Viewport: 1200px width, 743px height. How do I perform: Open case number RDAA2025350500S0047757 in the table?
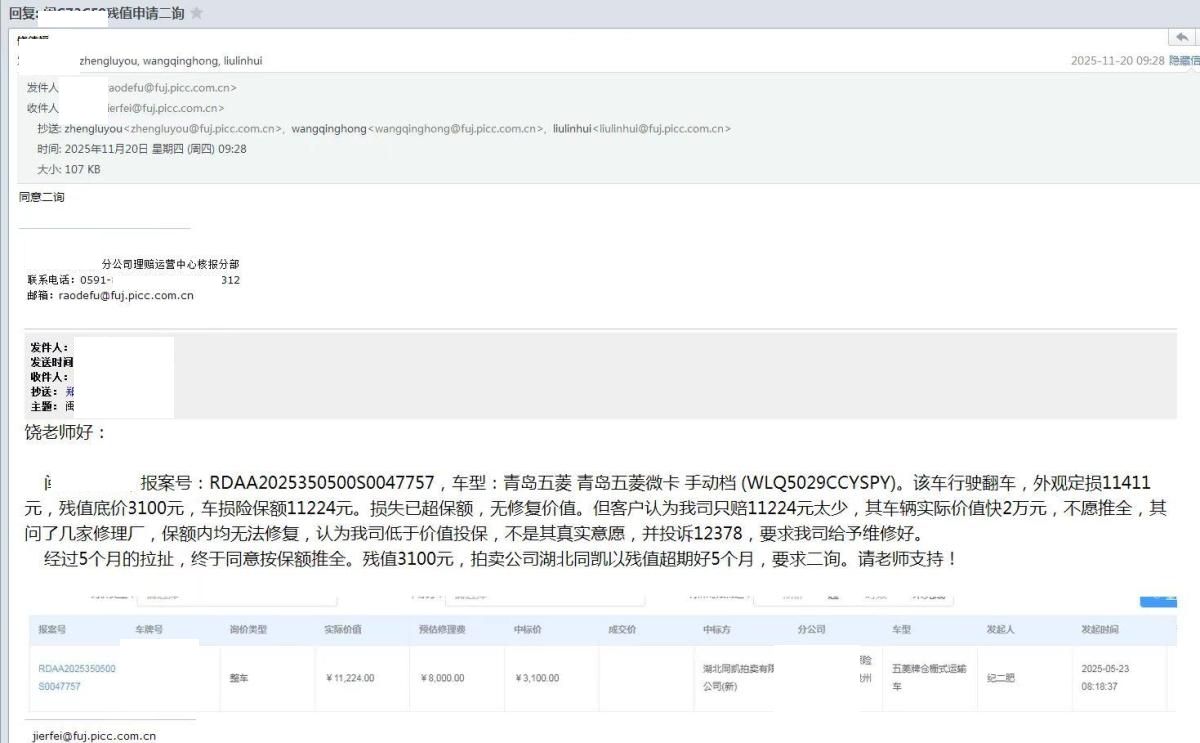point(77,677)
